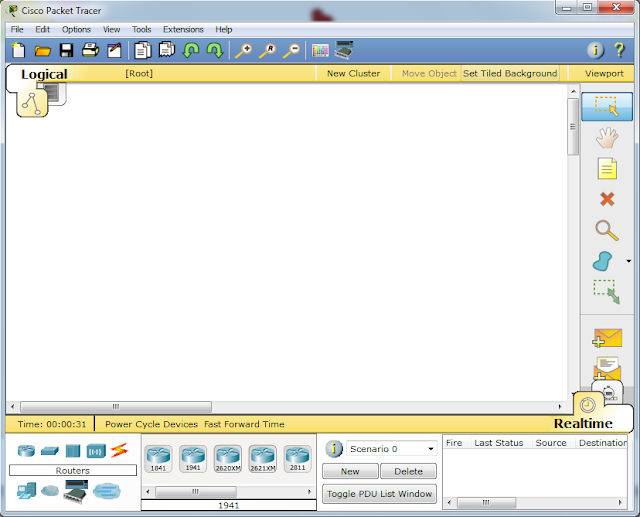Select the Place Note tool
640x517 pixels.
point(607,168)
